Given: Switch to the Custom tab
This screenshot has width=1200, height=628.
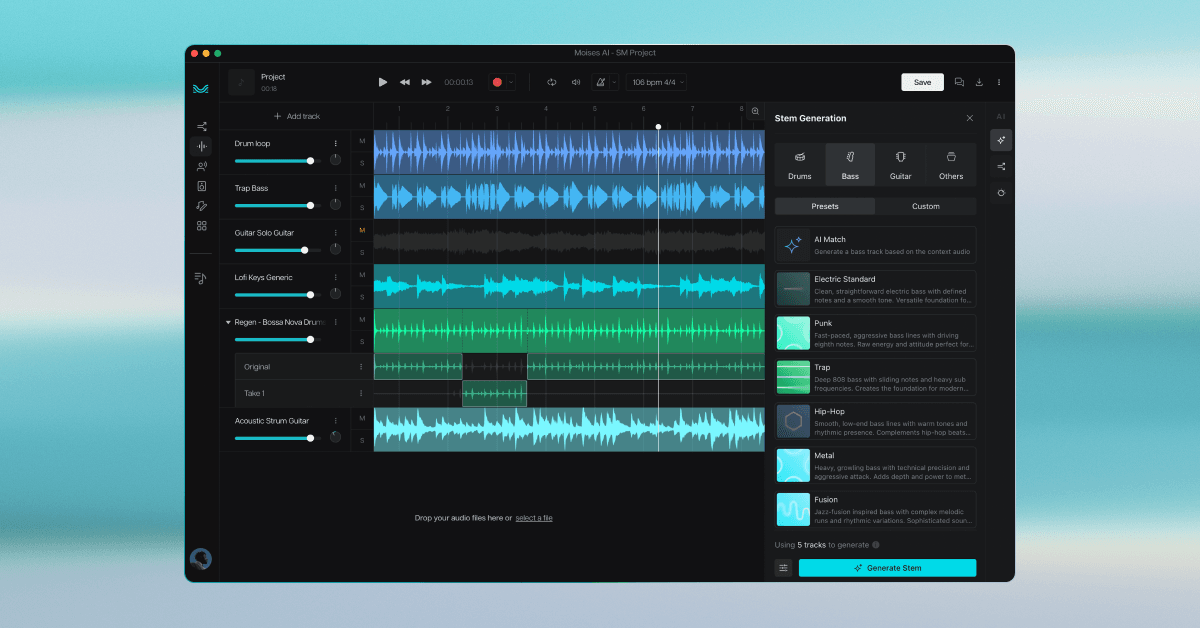Looking at the screenshot, I should [x=925, y=206].
